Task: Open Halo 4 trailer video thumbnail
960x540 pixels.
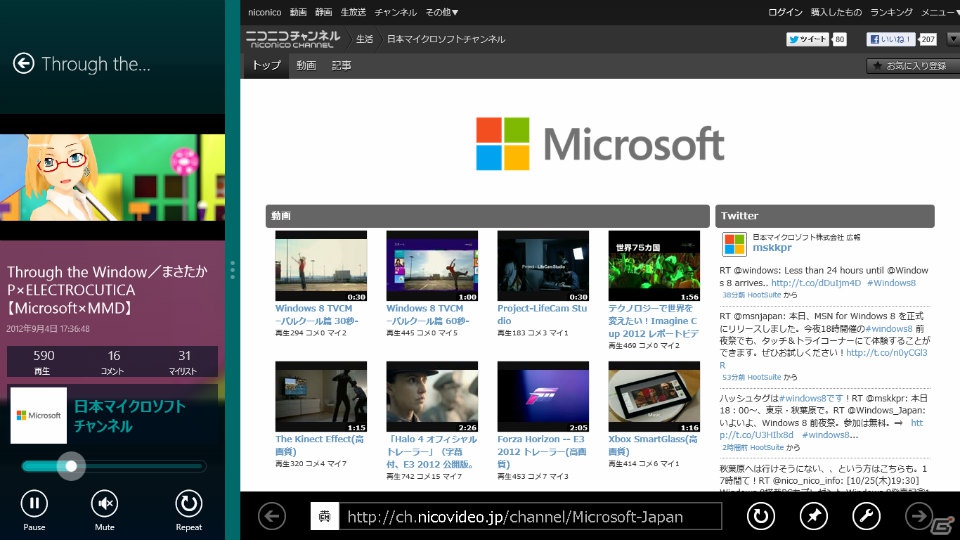Action: [x=432, y=396]
